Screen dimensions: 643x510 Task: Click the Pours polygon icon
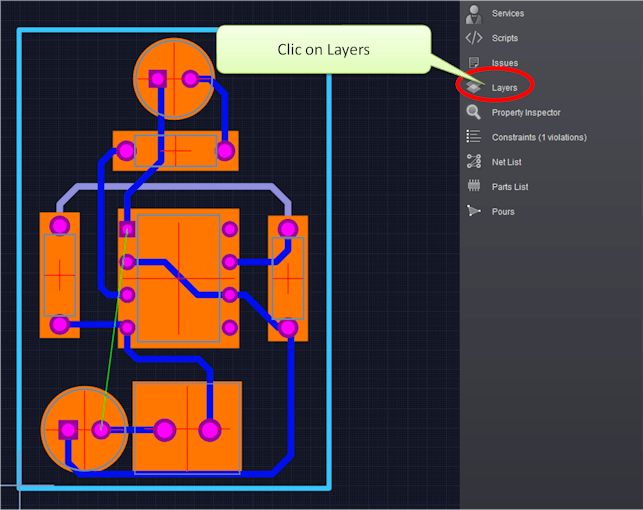tap(474, 211)
